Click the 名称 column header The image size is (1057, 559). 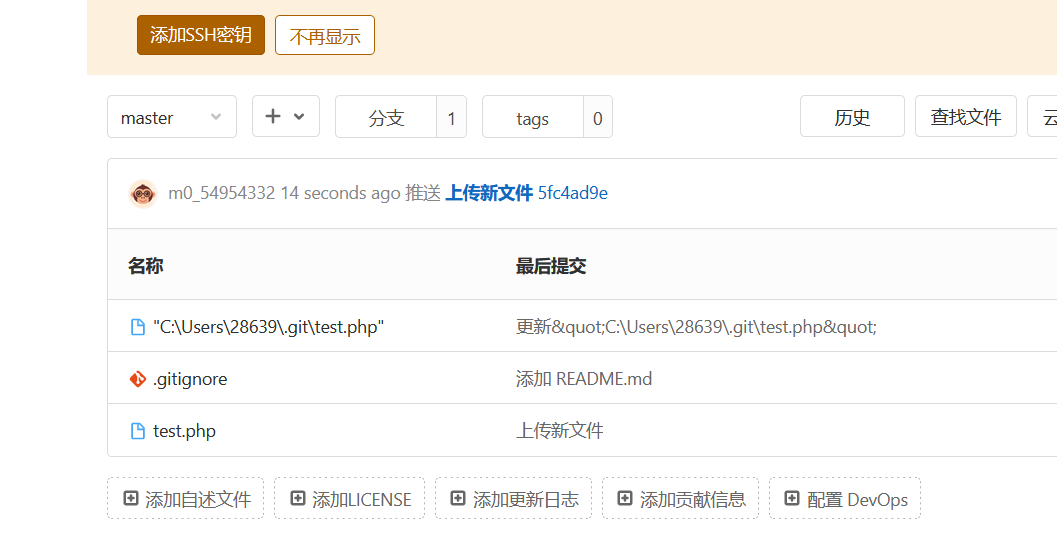pos(146,266)
